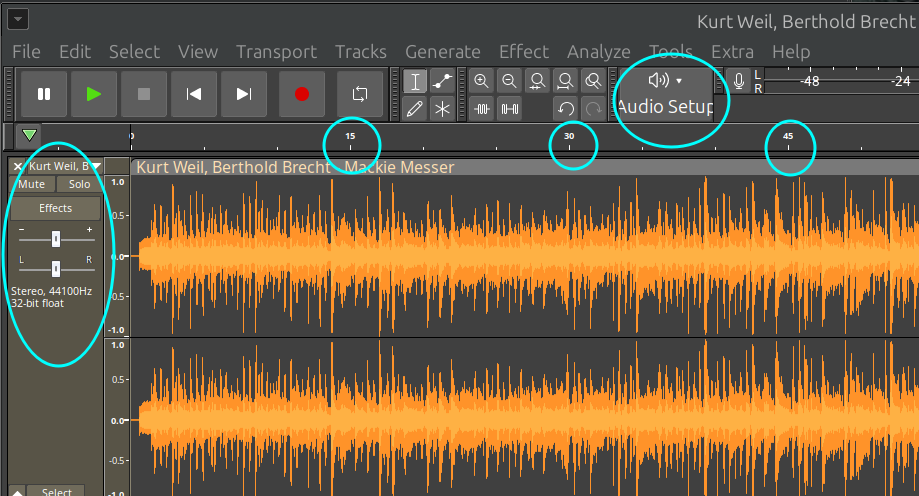Select the Selection (I-beam) tool

(x=415, y=81)
